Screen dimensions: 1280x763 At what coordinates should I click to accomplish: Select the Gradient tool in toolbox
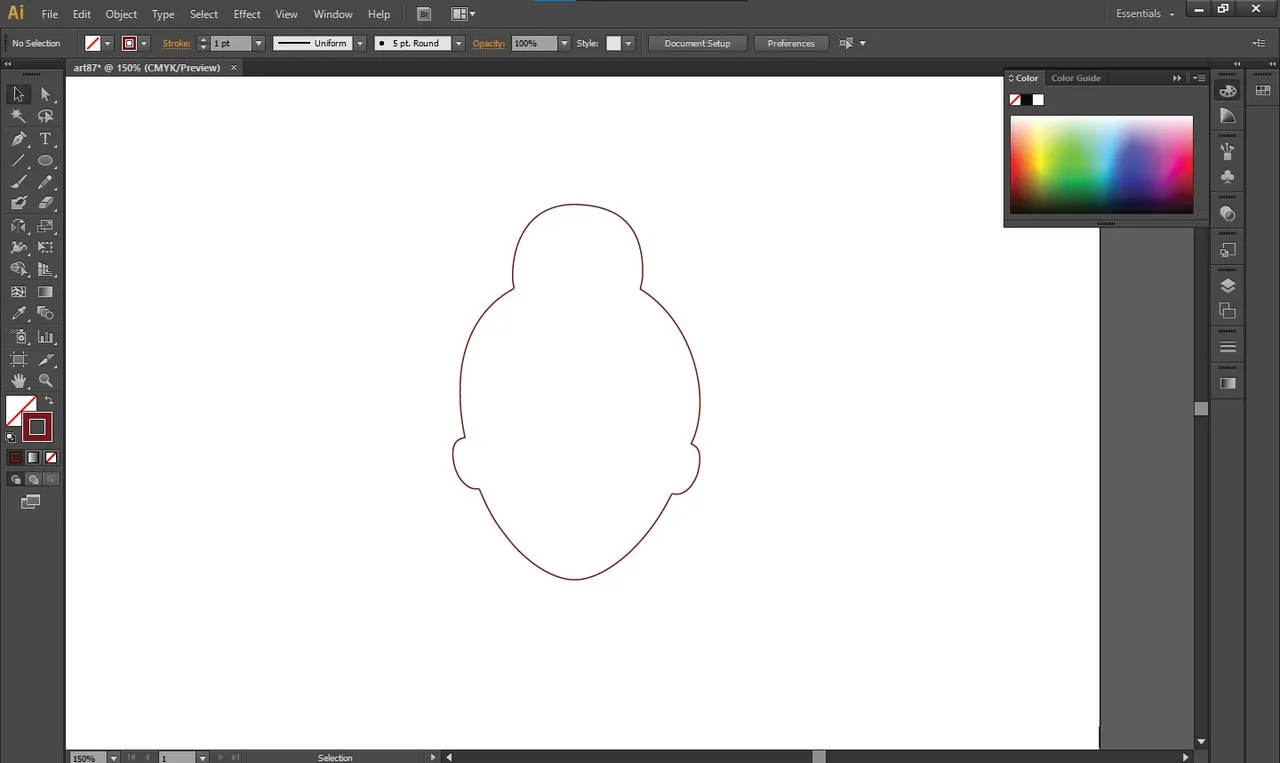(x=45, y=292)
